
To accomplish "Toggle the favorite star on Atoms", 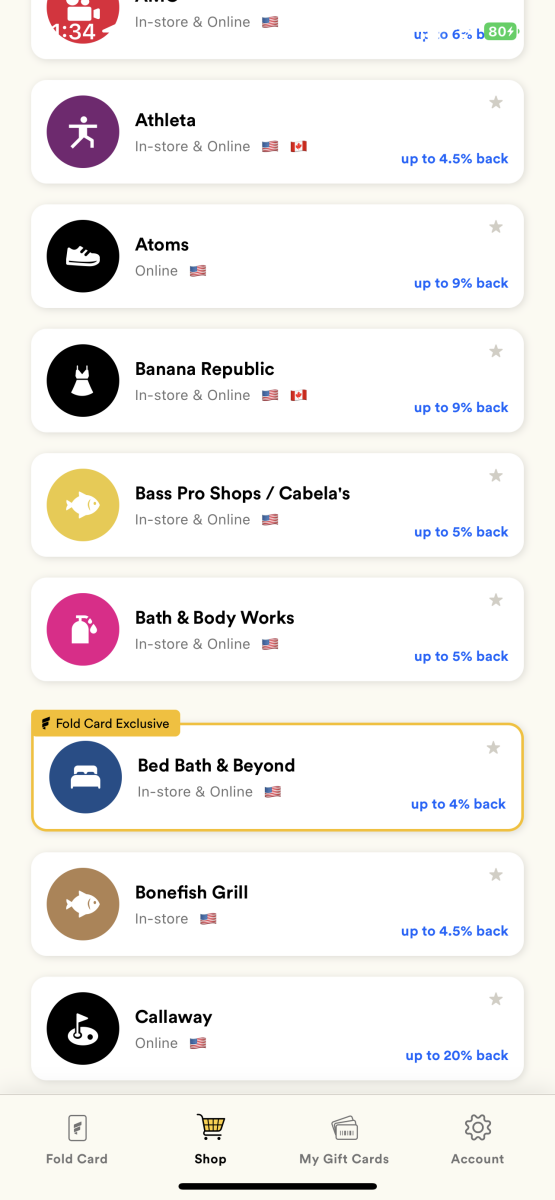I will 496,227.
